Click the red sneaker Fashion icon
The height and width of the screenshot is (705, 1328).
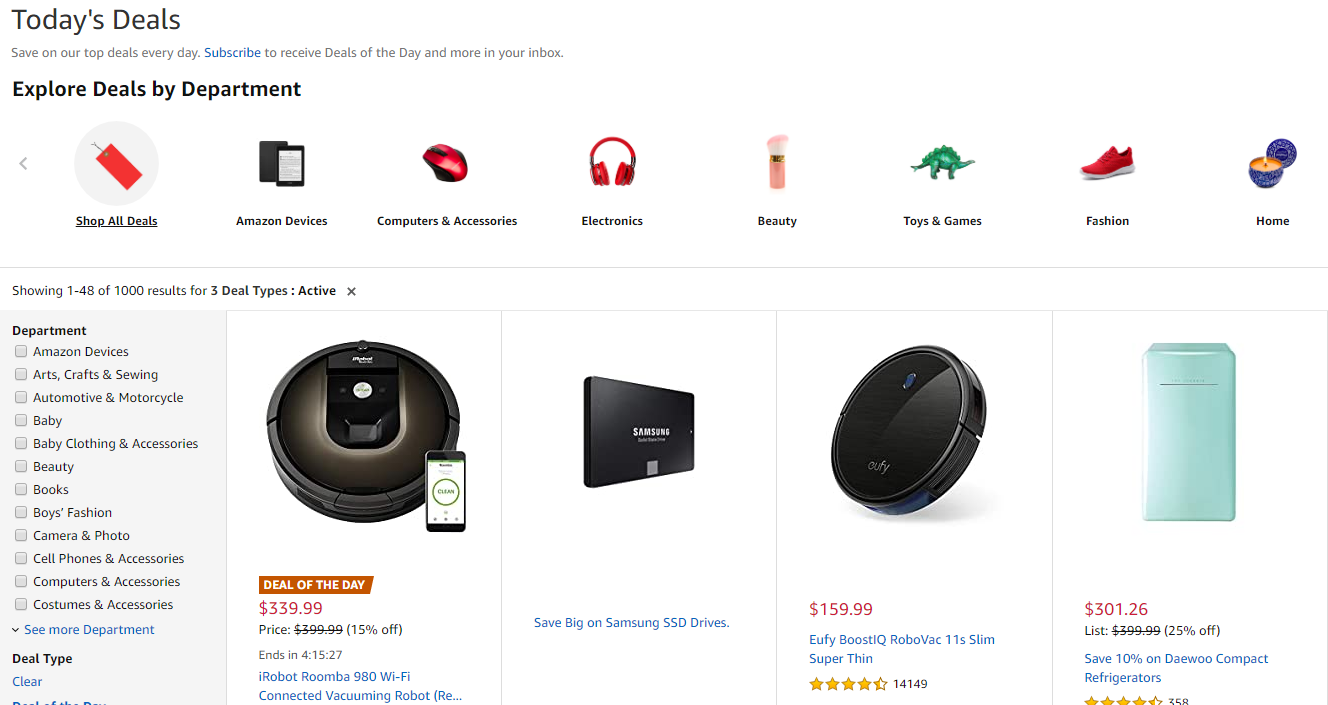[1107, 163]
